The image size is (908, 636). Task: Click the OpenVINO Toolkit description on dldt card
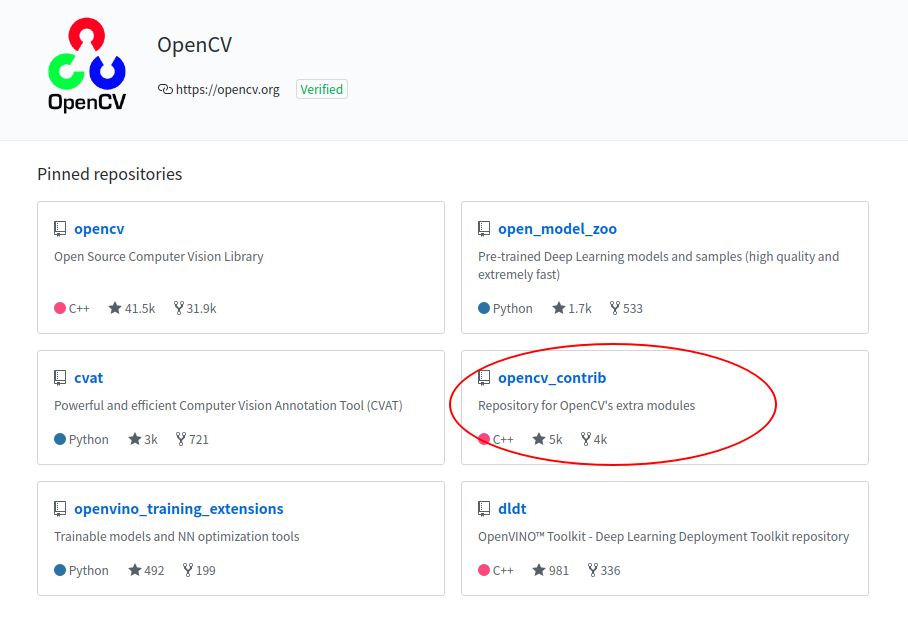(663, 536)
